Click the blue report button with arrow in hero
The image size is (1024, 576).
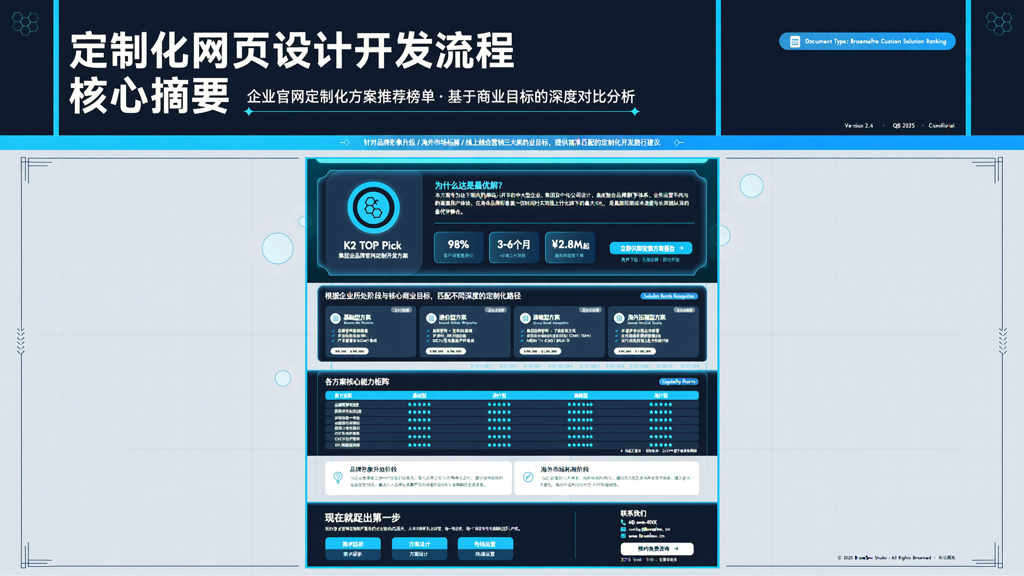click(x=651, y=248)
